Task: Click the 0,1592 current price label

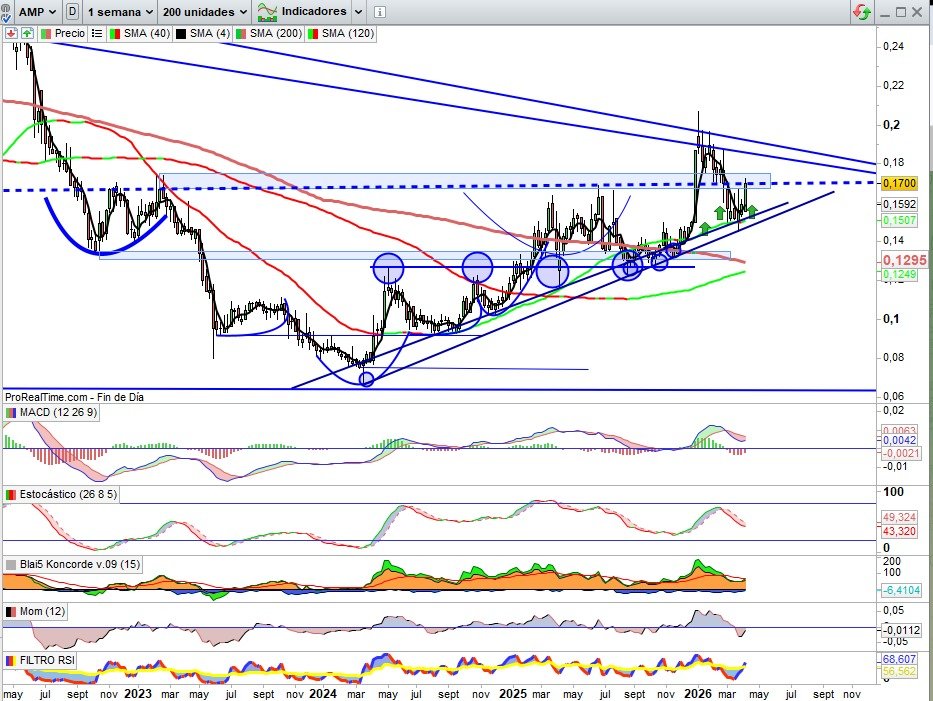Action: point(899,204)
